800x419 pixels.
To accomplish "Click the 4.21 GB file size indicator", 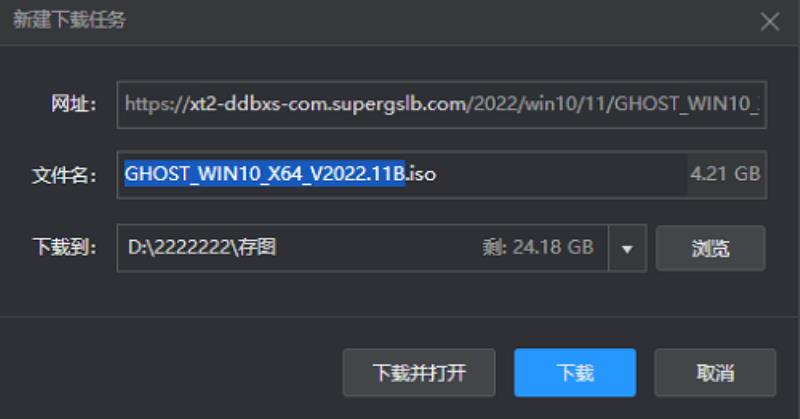I will 725,174.
